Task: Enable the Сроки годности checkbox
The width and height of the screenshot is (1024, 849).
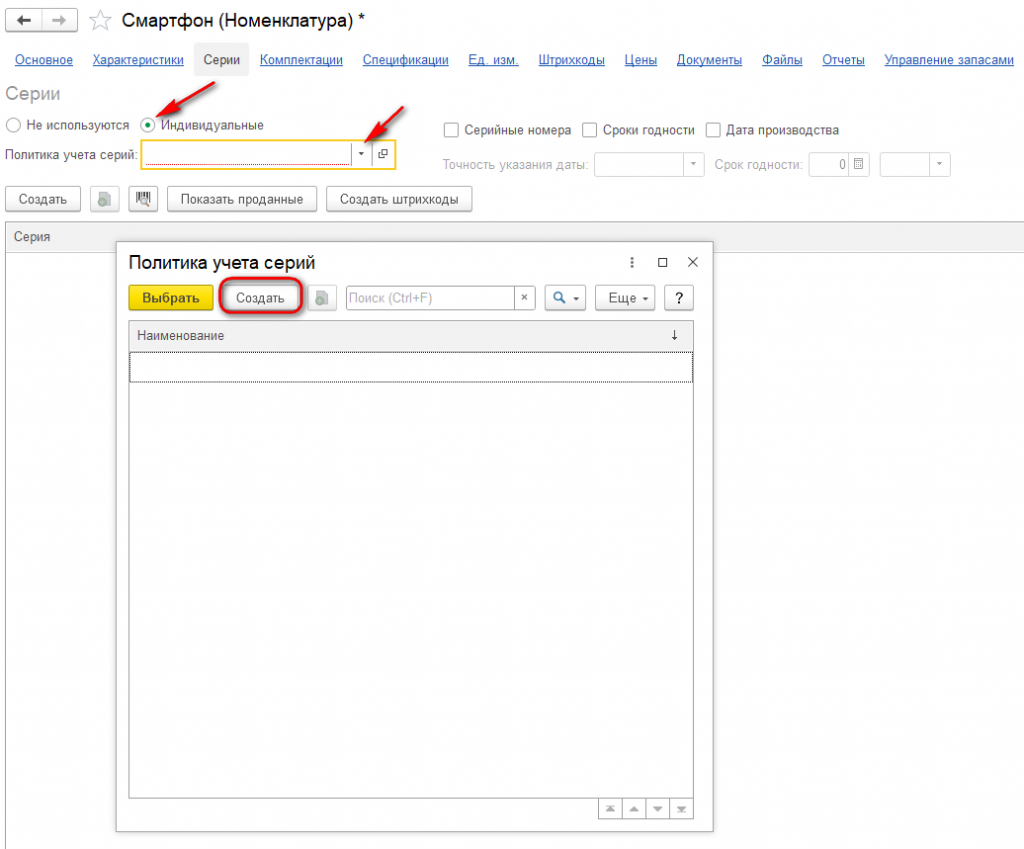Action: (x=590, y=130)
